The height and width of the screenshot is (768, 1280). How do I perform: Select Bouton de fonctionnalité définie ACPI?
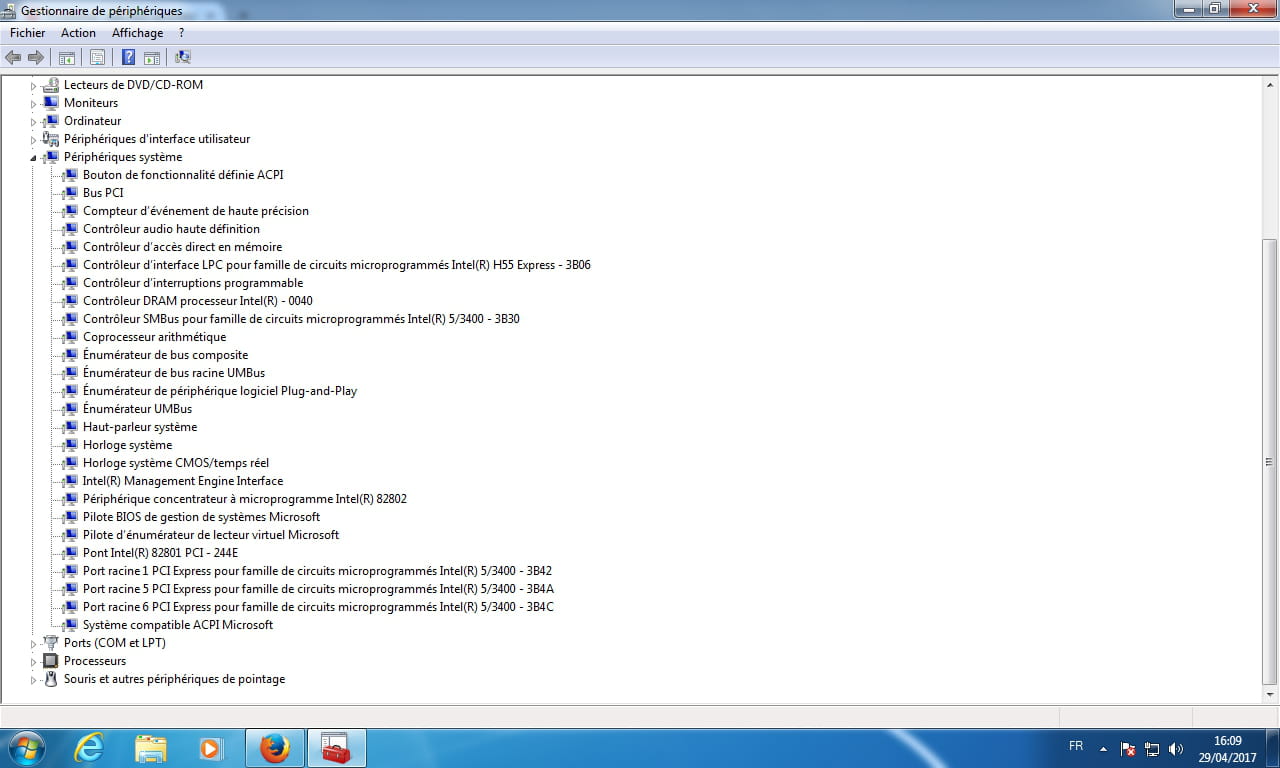click(183, 175)
